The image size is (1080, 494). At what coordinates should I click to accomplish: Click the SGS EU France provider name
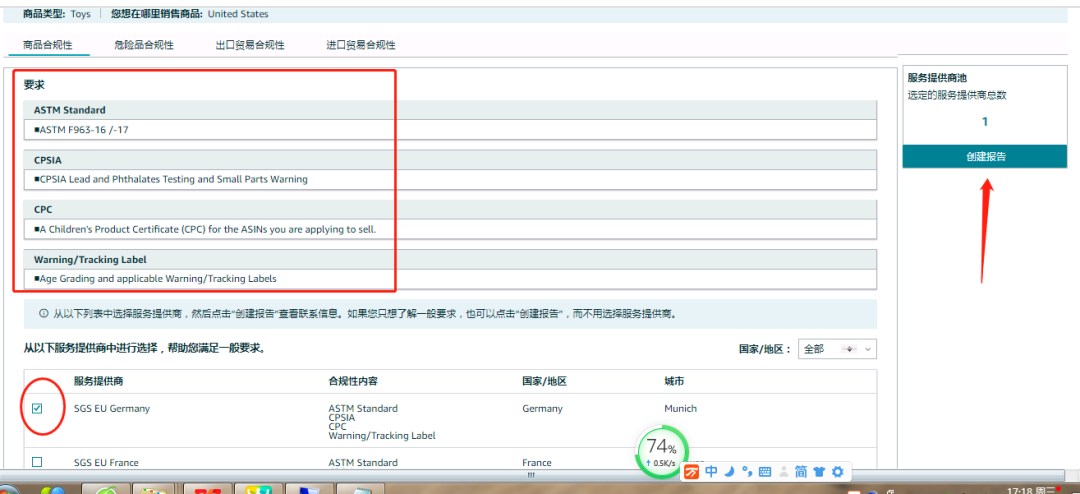(106, 463)
